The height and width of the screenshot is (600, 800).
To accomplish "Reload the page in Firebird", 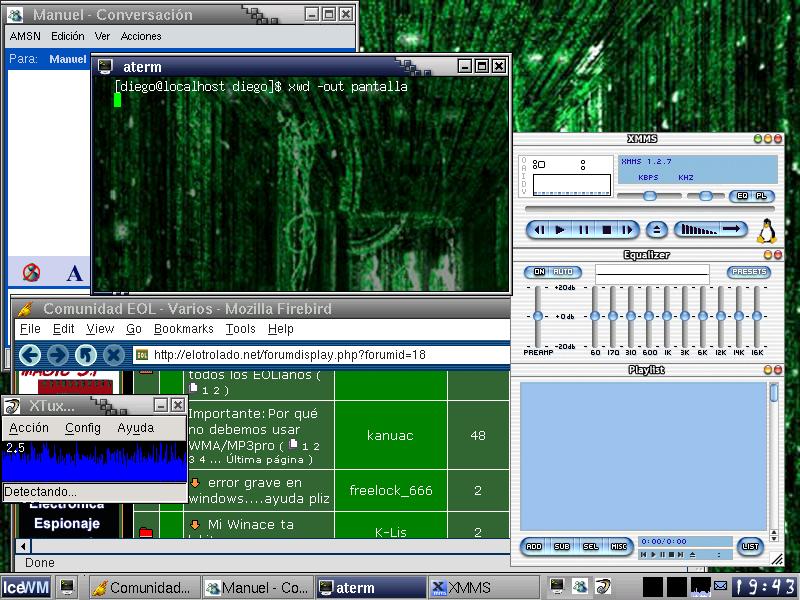I will [x=86, y=355].
